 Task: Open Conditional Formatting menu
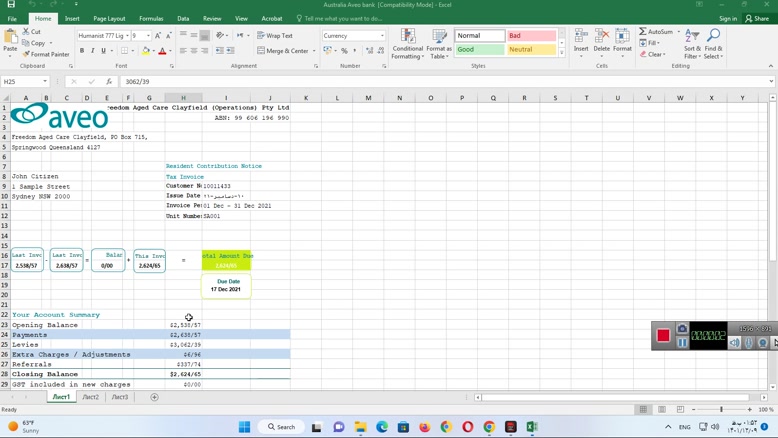click(407, 44)
